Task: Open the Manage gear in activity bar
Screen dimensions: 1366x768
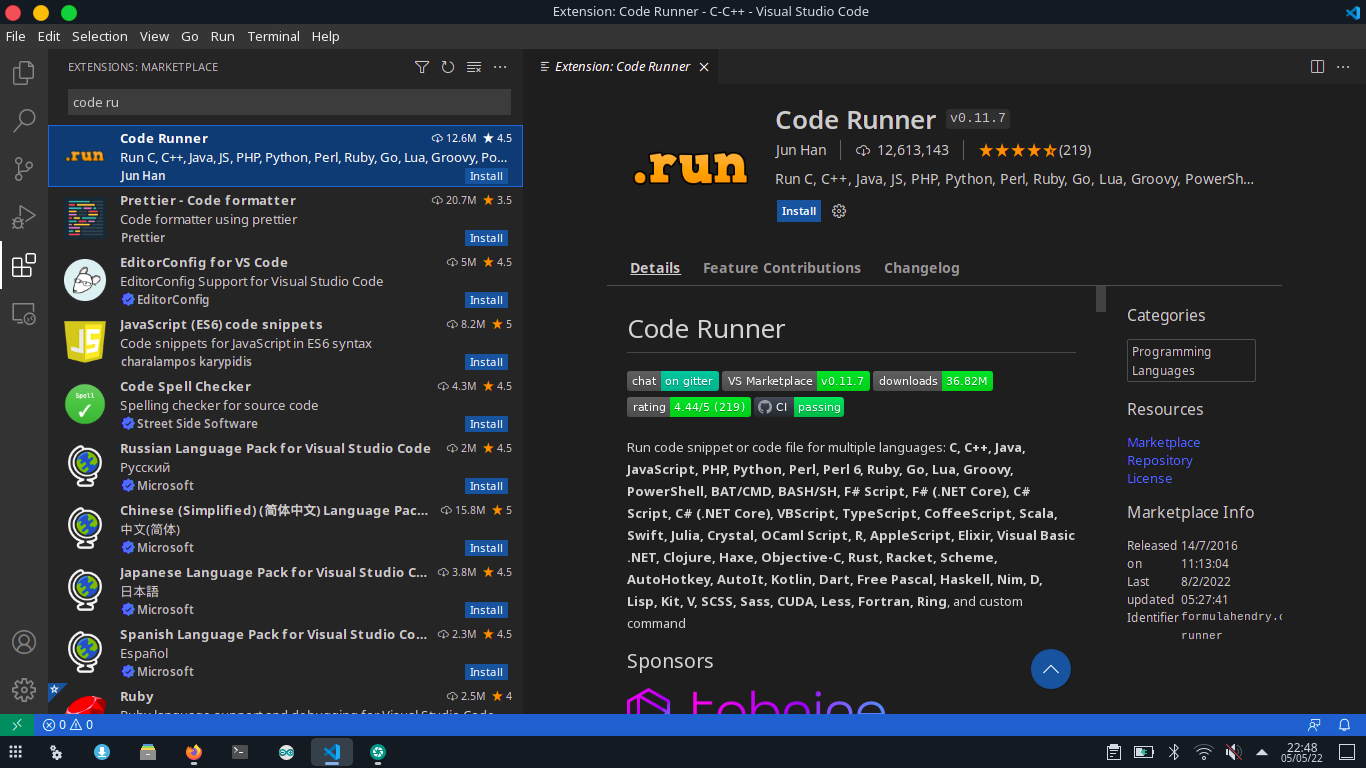Action: 24,690
